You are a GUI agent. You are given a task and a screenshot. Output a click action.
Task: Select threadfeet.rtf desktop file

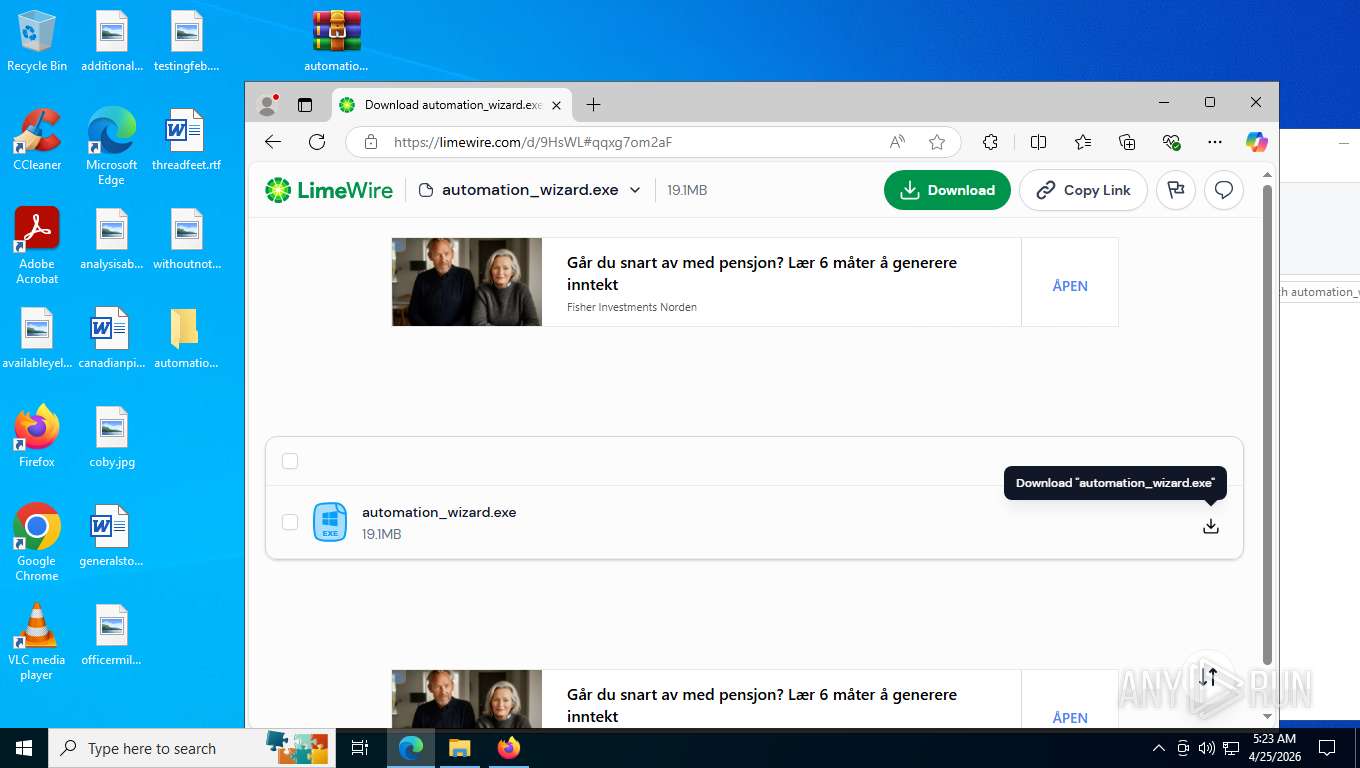pos(186,140)
